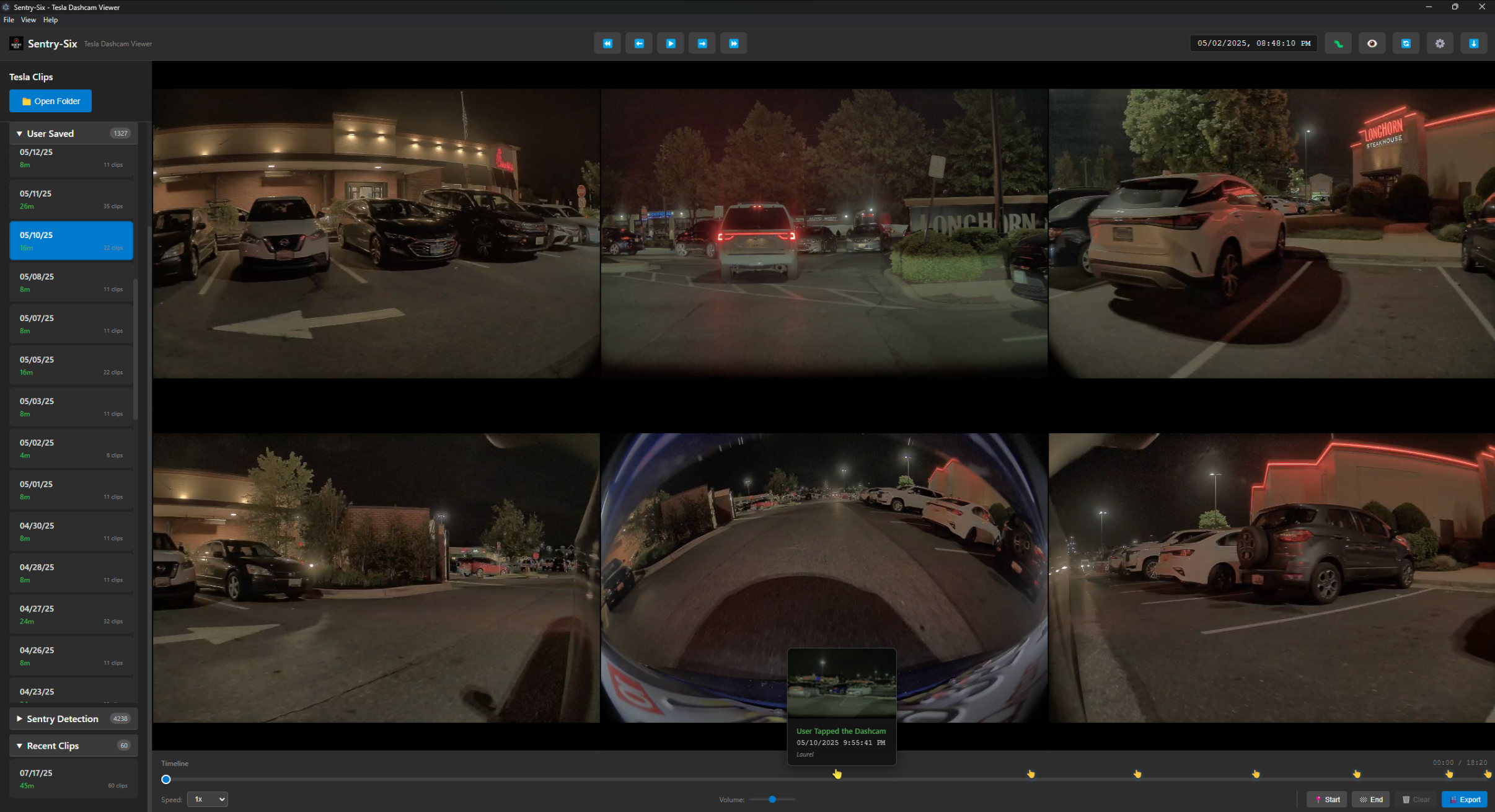
Task: Click the blue refresh icon
Action: (1406, 43)
